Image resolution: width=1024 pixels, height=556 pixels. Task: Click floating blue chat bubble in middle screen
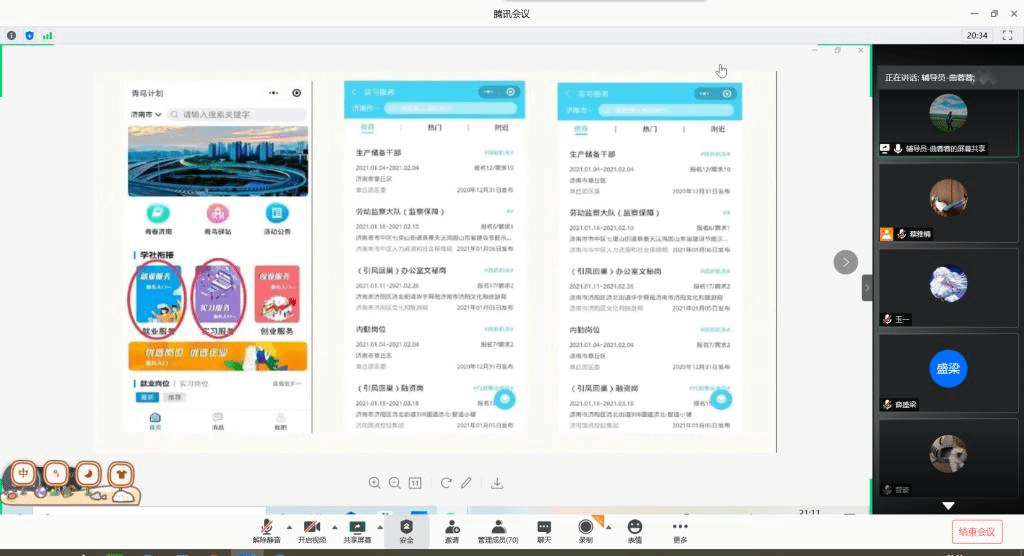[x=505, y=399]
